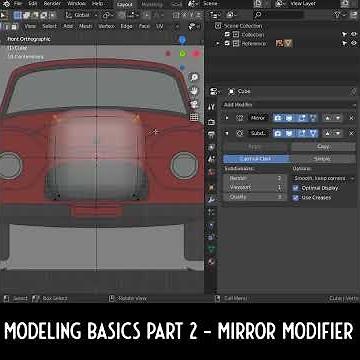Toggle the Optimal Display checkbox

click(x=295, y=188)
